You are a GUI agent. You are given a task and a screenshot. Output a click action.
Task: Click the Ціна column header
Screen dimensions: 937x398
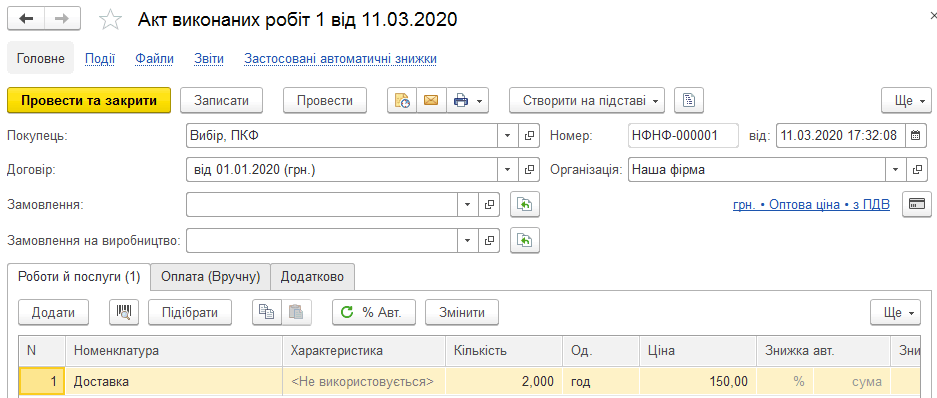click(699, 351)
